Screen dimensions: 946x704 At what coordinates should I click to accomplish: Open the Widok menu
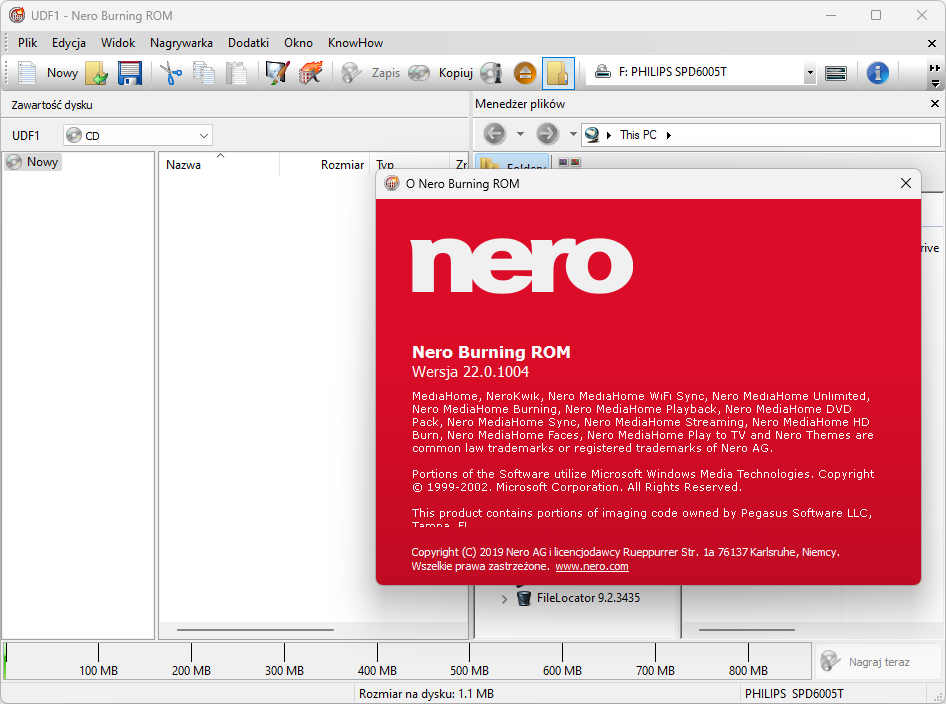[118, 43]
